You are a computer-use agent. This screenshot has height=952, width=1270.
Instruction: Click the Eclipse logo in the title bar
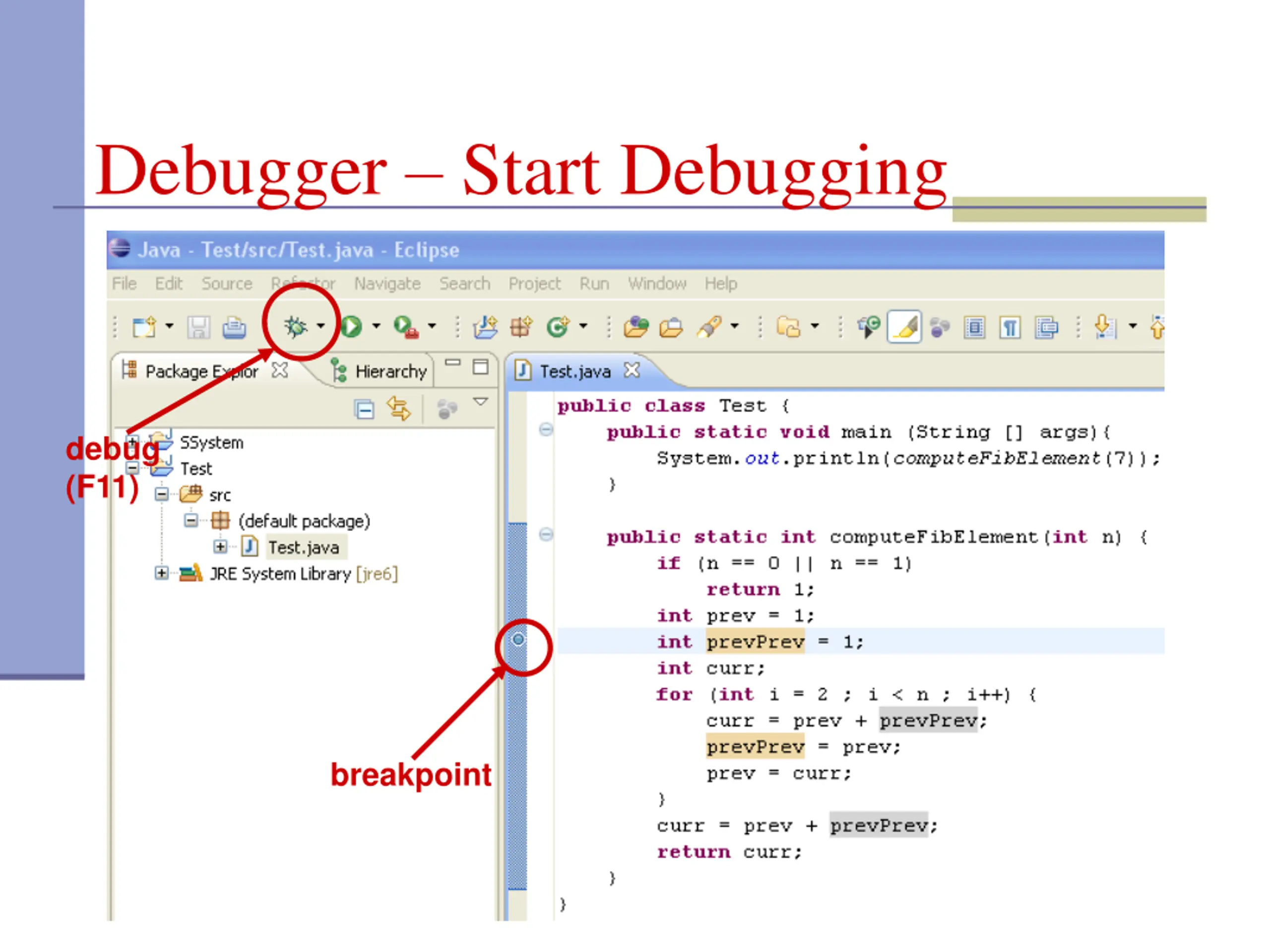tap(120, 249)
